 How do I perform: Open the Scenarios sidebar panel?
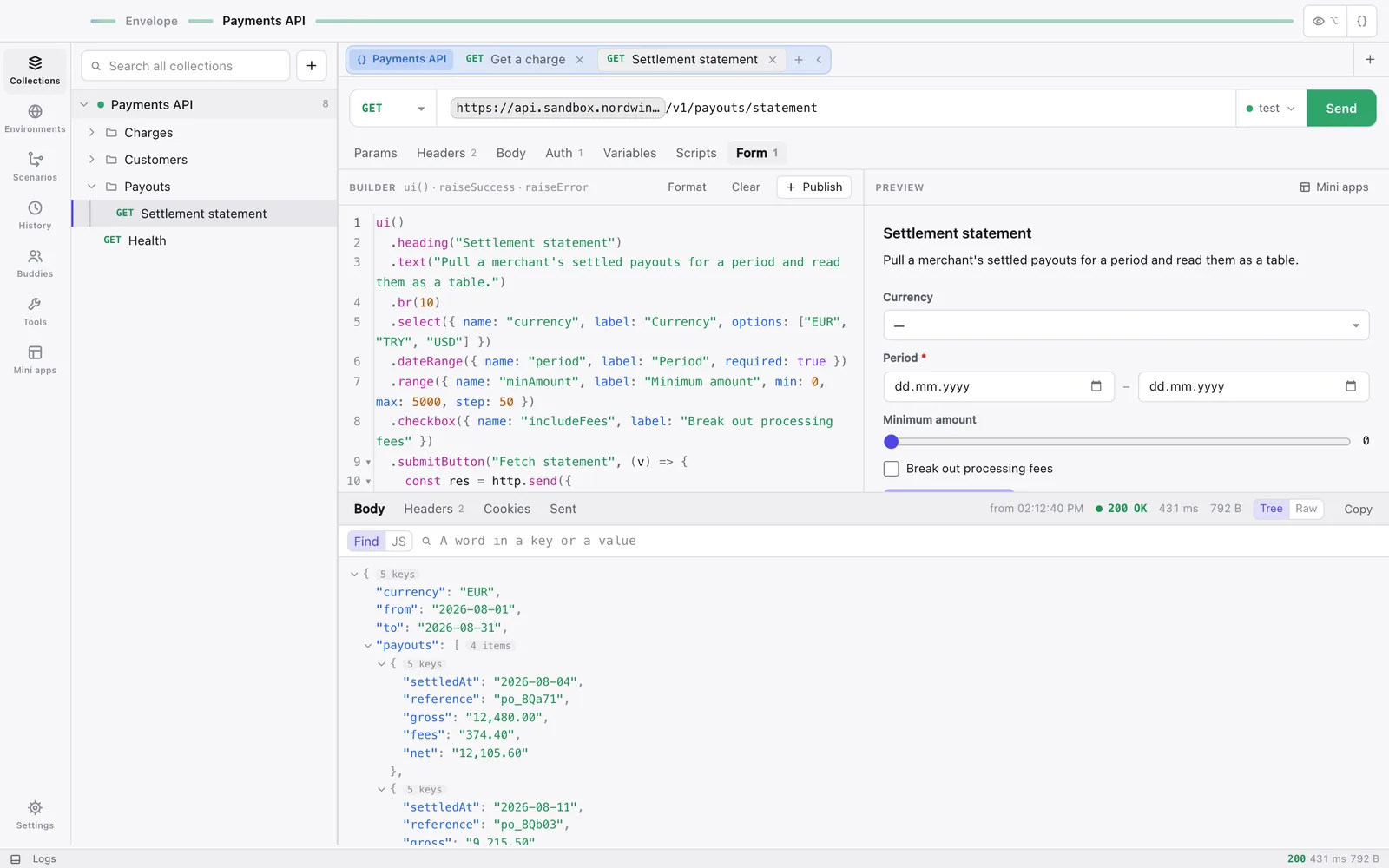pos(35,167)
